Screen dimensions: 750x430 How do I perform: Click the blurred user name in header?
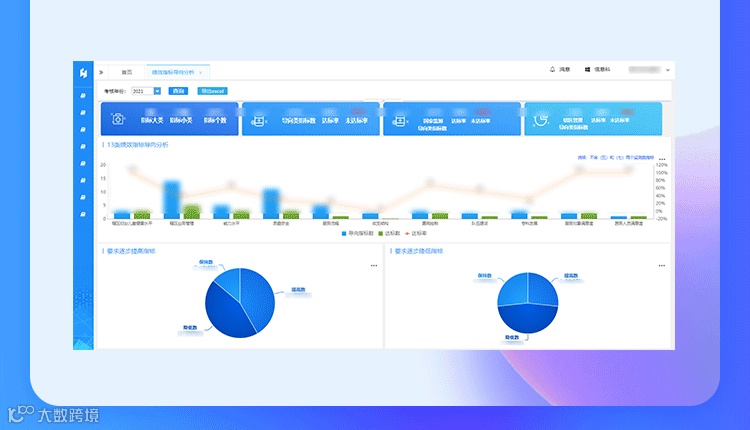coord(644,69)
